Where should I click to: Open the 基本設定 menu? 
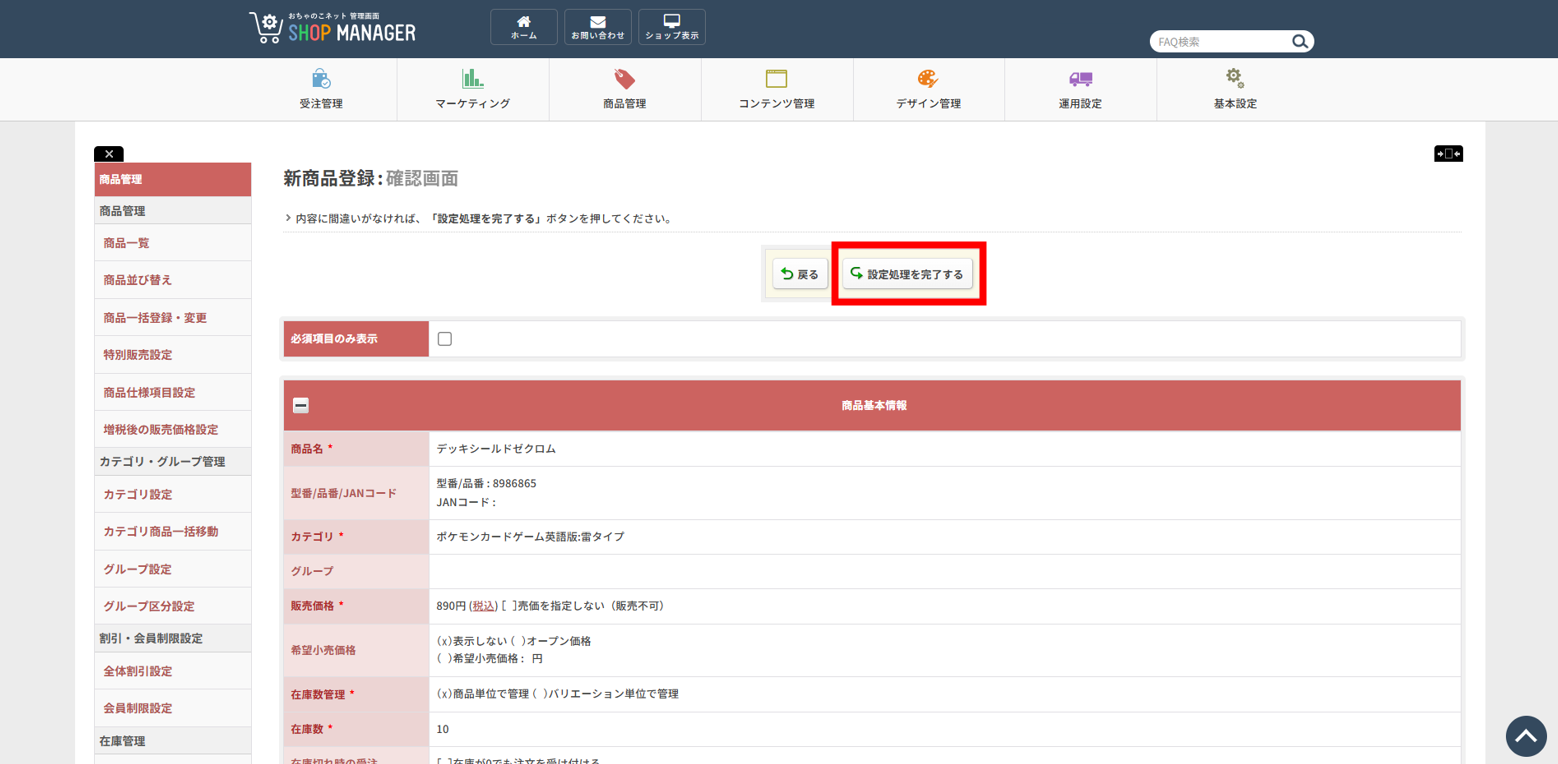pos(1234,90)
